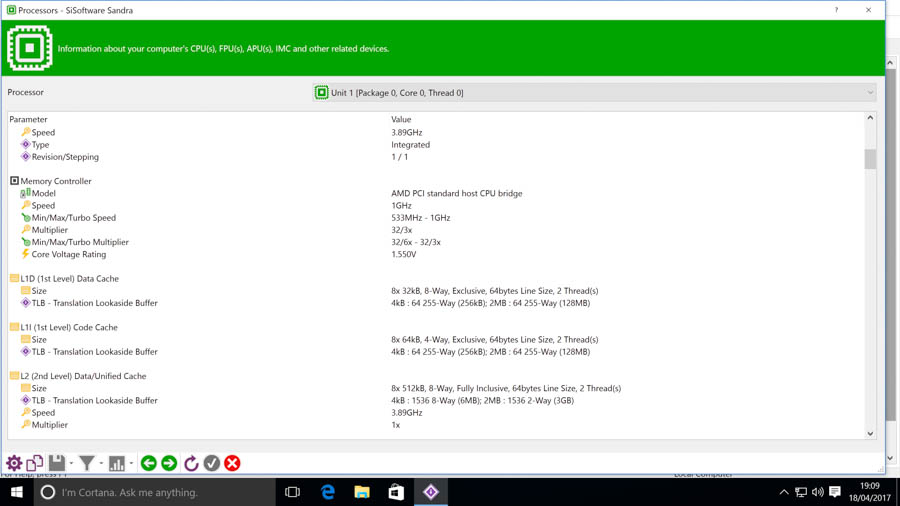Go back with green left arrow
Image resolution: width=900 pixels, height=506 pixels.
[x=149, y=463]
